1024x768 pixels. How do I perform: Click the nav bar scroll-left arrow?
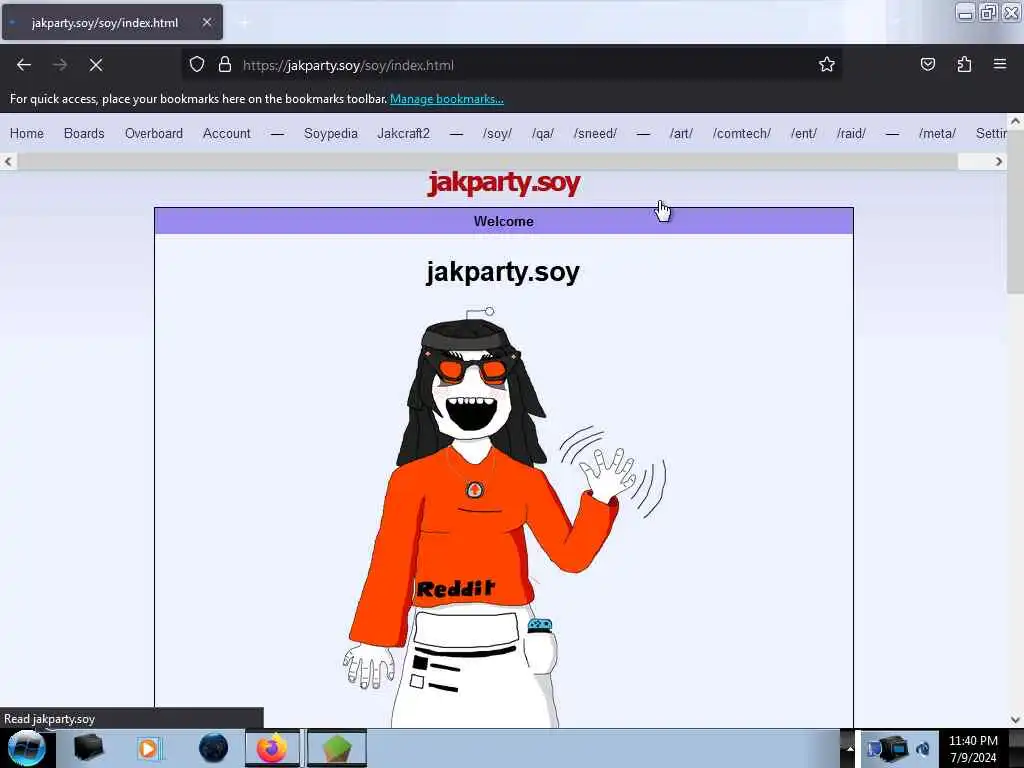click(x=8, y=161)
